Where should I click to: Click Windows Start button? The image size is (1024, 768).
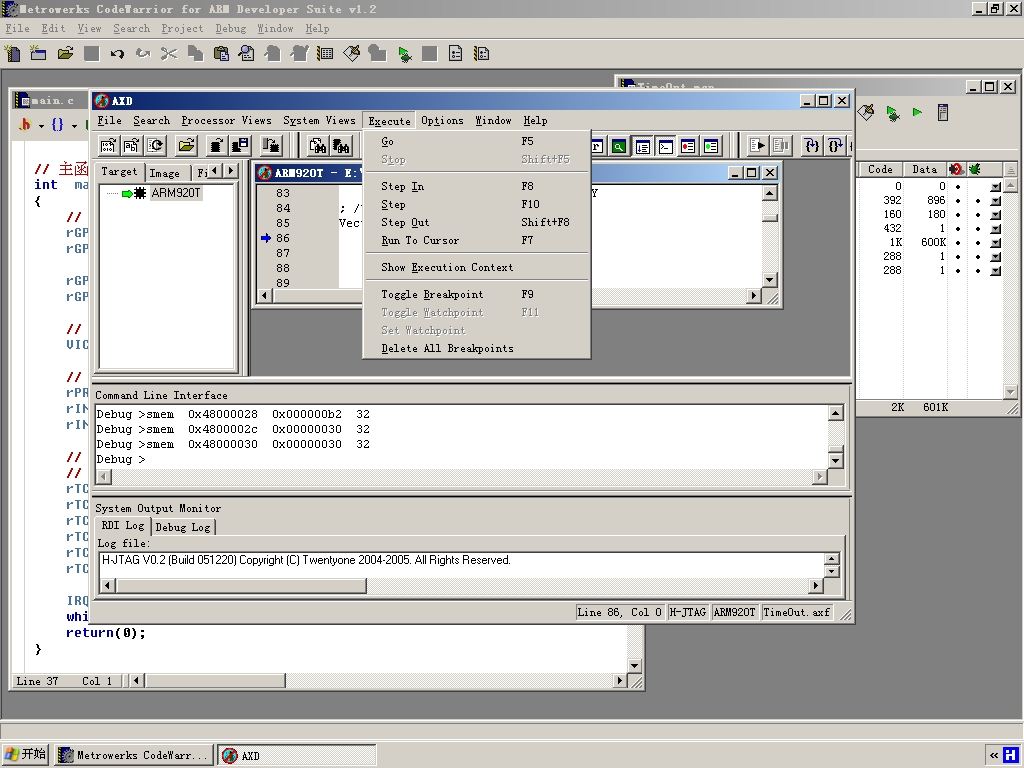point(26,755)
